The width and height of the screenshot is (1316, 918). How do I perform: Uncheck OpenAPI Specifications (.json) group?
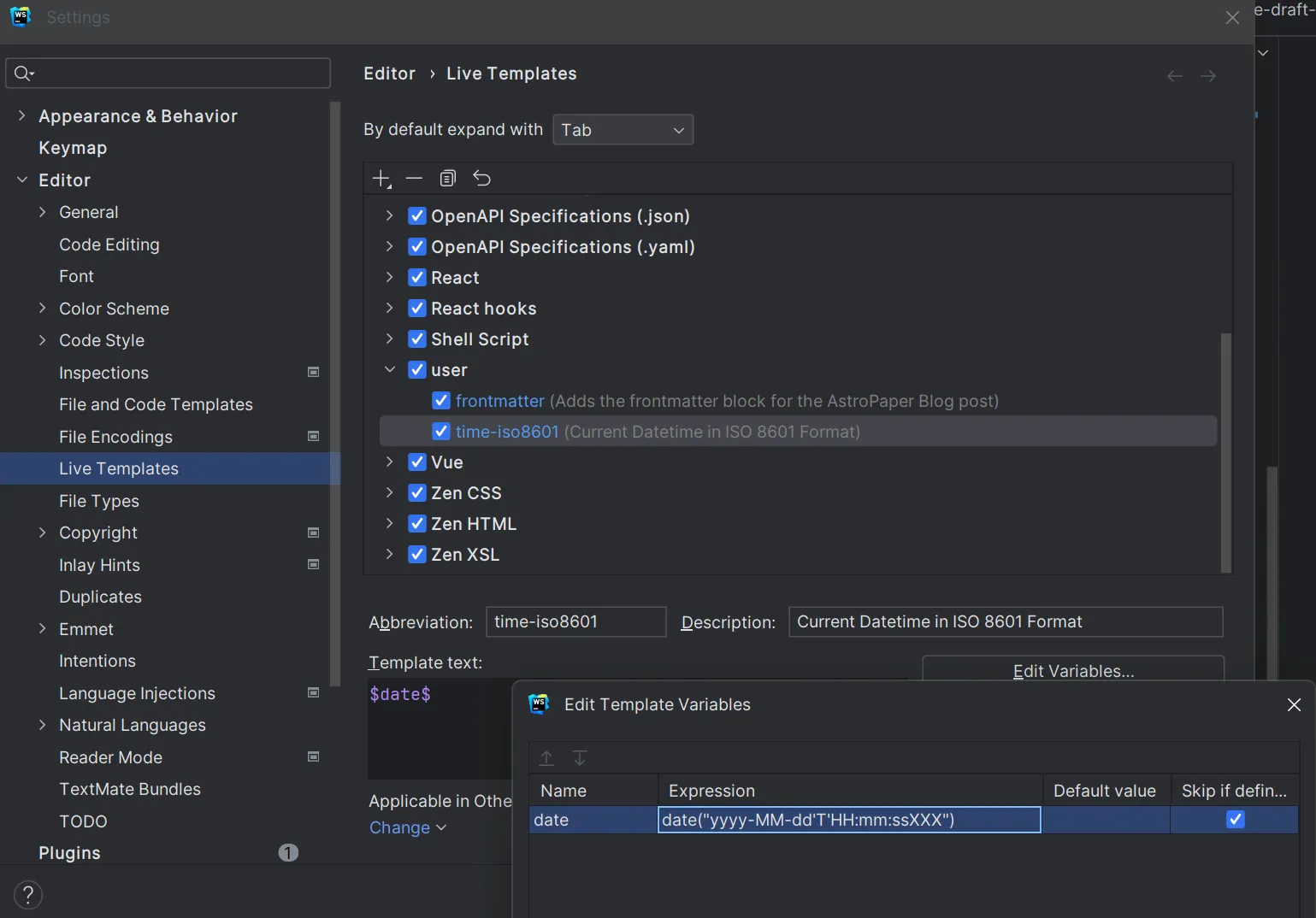pyautogui.click(x=417, y=216)
